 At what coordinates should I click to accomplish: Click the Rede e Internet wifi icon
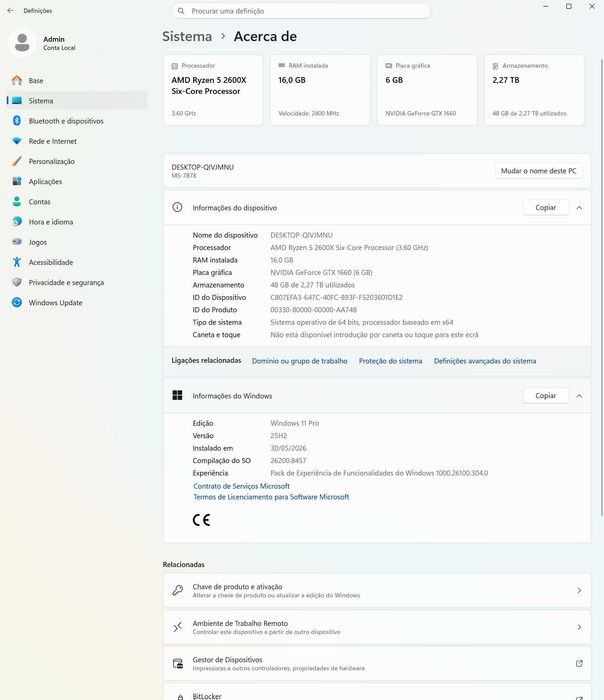(x=17, y=141)
